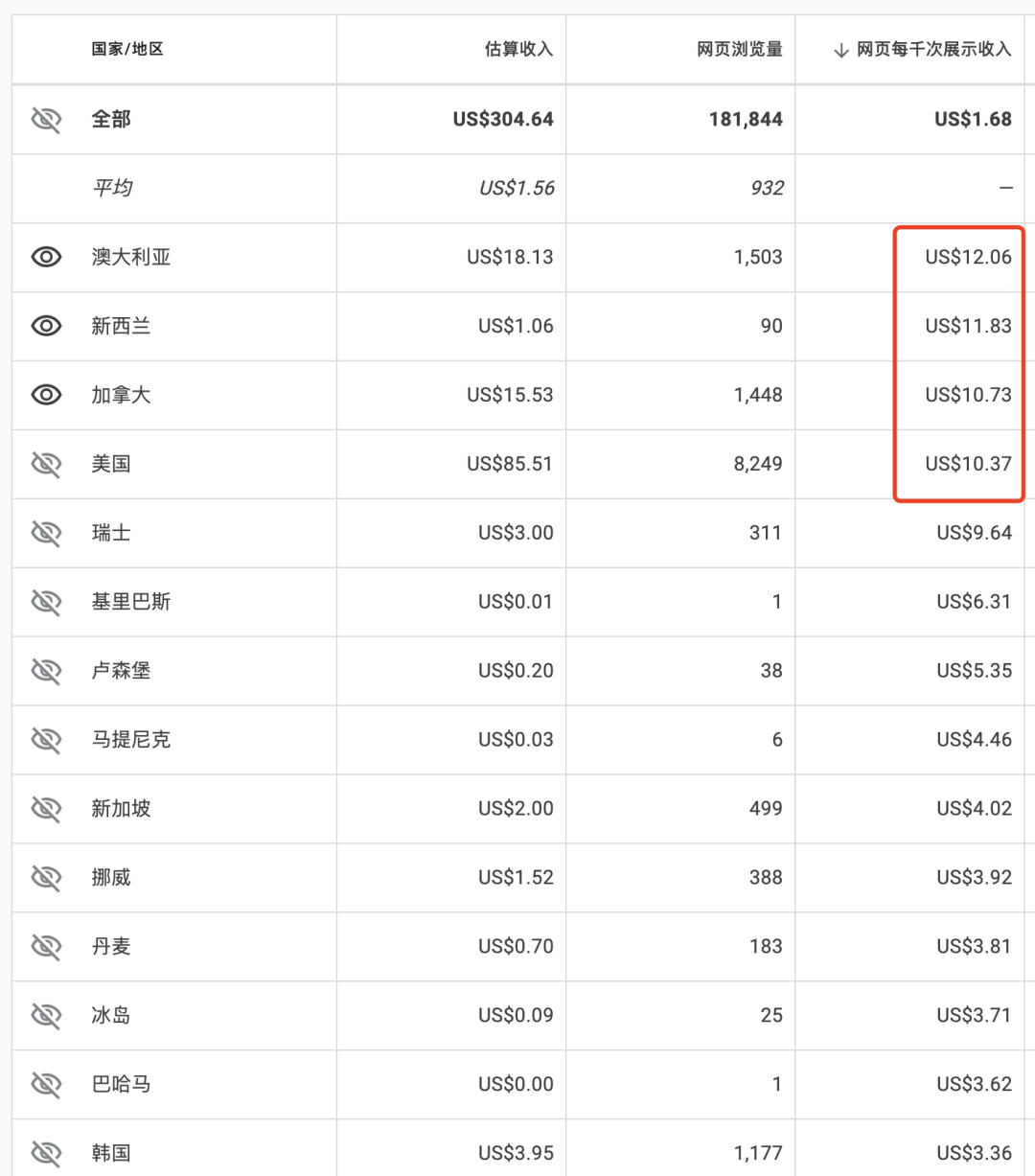Toggle visibility icon for 韩国 row
1035x1176 pixels.
click(x=46, y=1153)
